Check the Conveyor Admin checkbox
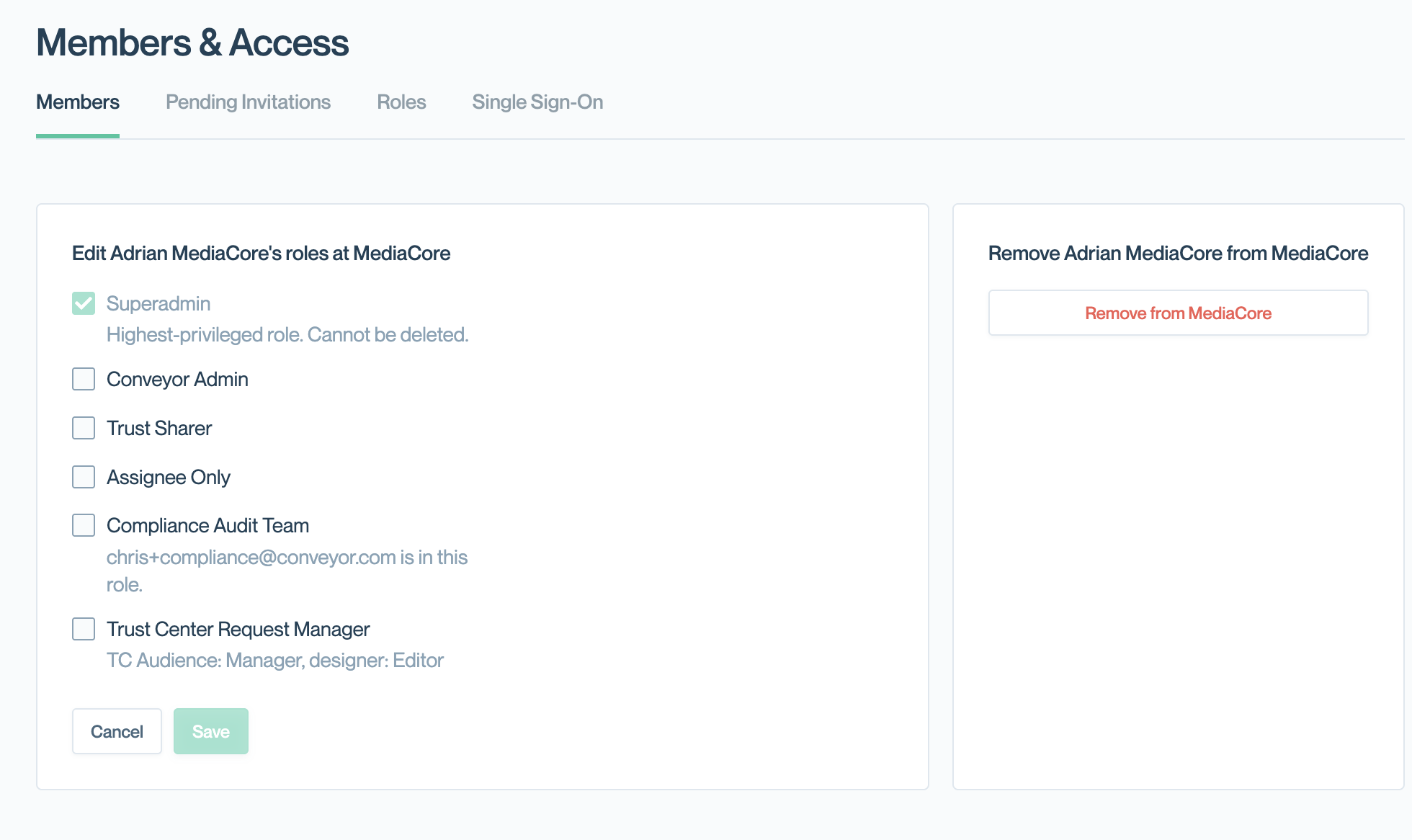This screenshot has width=1412, height=840. [x=84, y=379]
